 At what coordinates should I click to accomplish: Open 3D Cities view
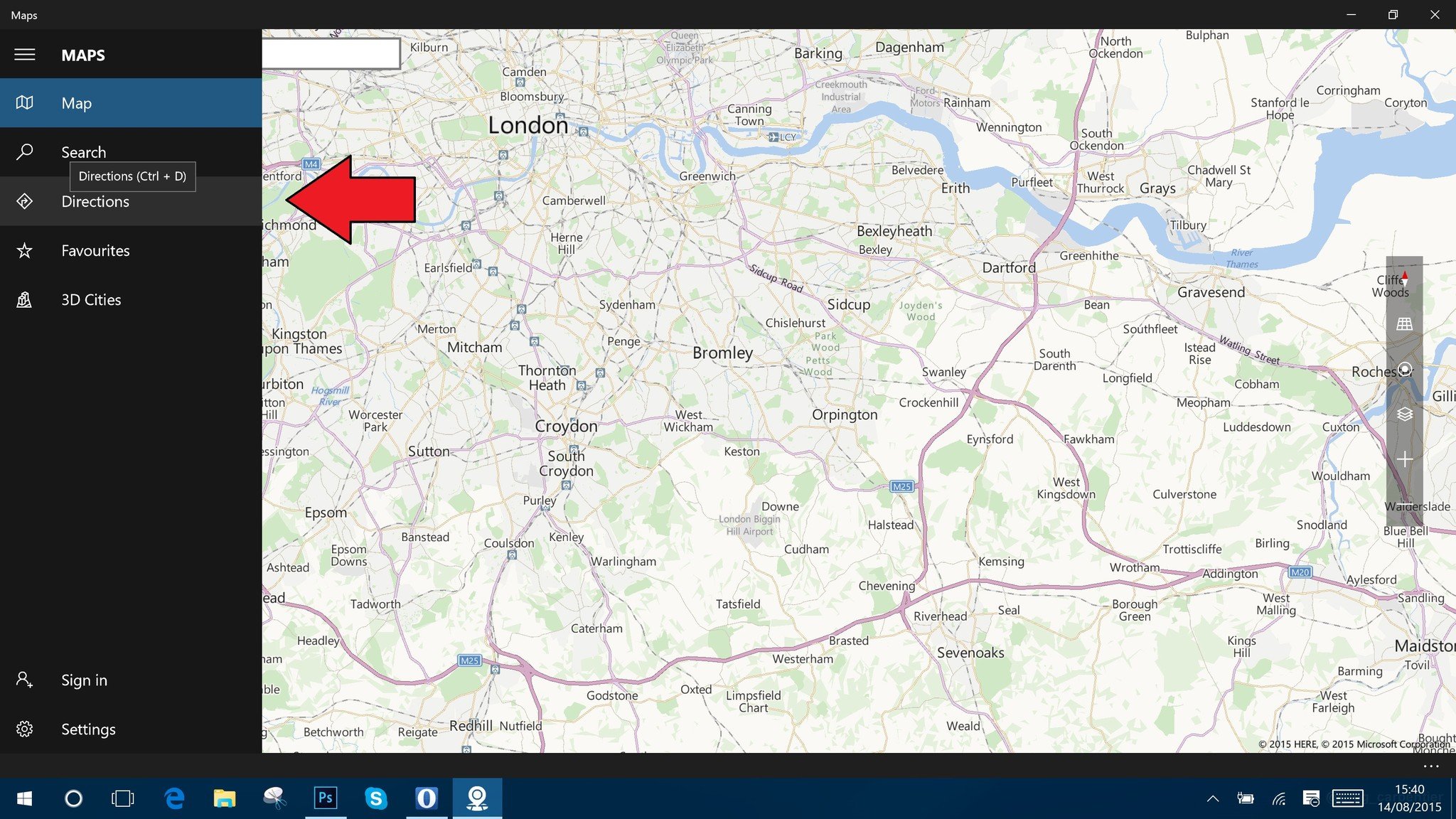(x=91, y=300)
